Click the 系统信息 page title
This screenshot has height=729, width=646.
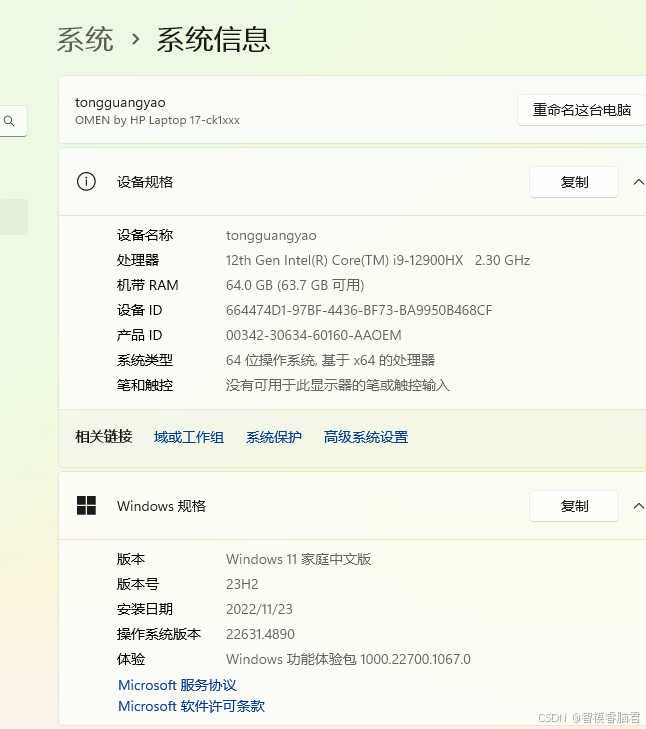213,40
